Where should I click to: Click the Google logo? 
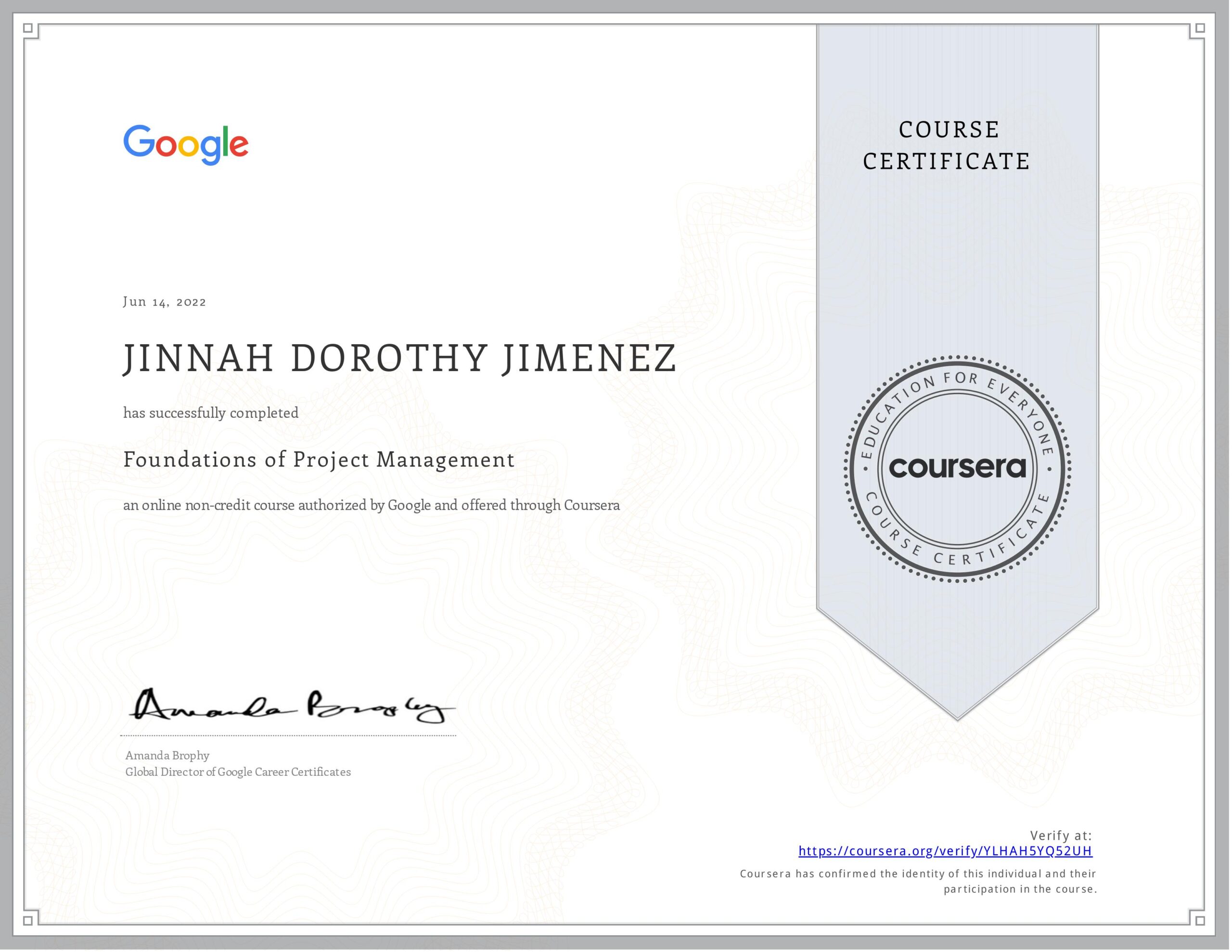[186, 145]
